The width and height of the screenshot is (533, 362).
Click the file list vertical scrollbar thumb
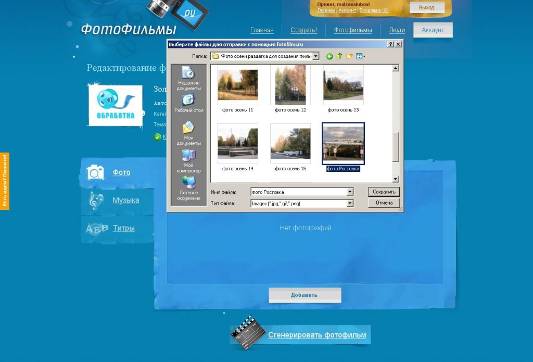coord(395,146)
